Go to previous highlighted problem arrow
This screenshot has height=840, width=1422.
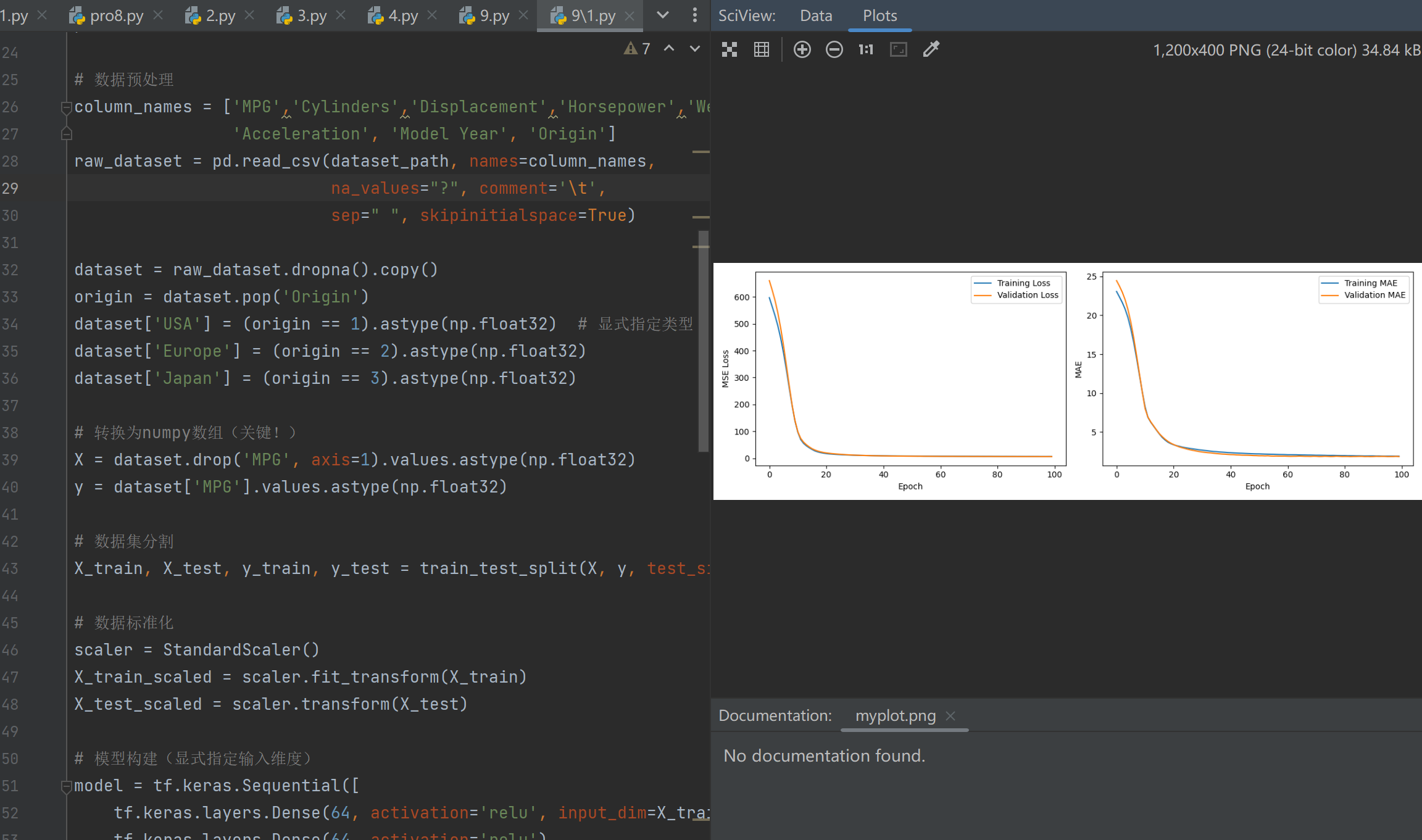(x=669, y=49)
